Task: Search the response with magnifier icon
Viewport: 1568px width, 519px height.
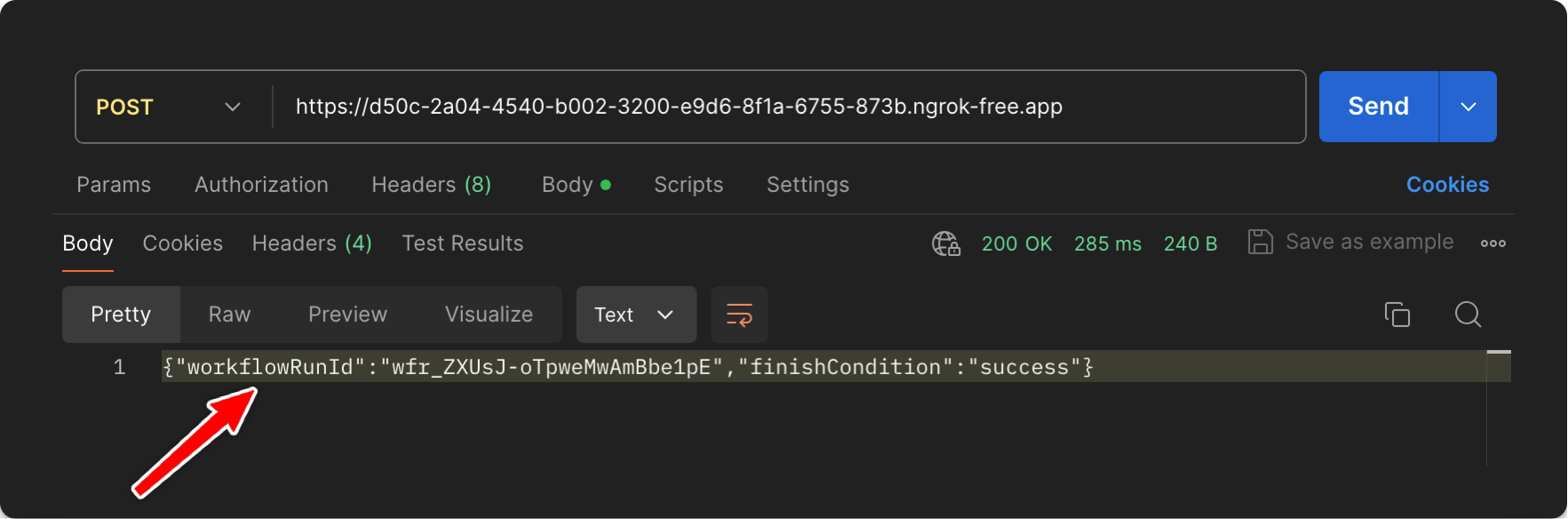Action: (1468, 315)
